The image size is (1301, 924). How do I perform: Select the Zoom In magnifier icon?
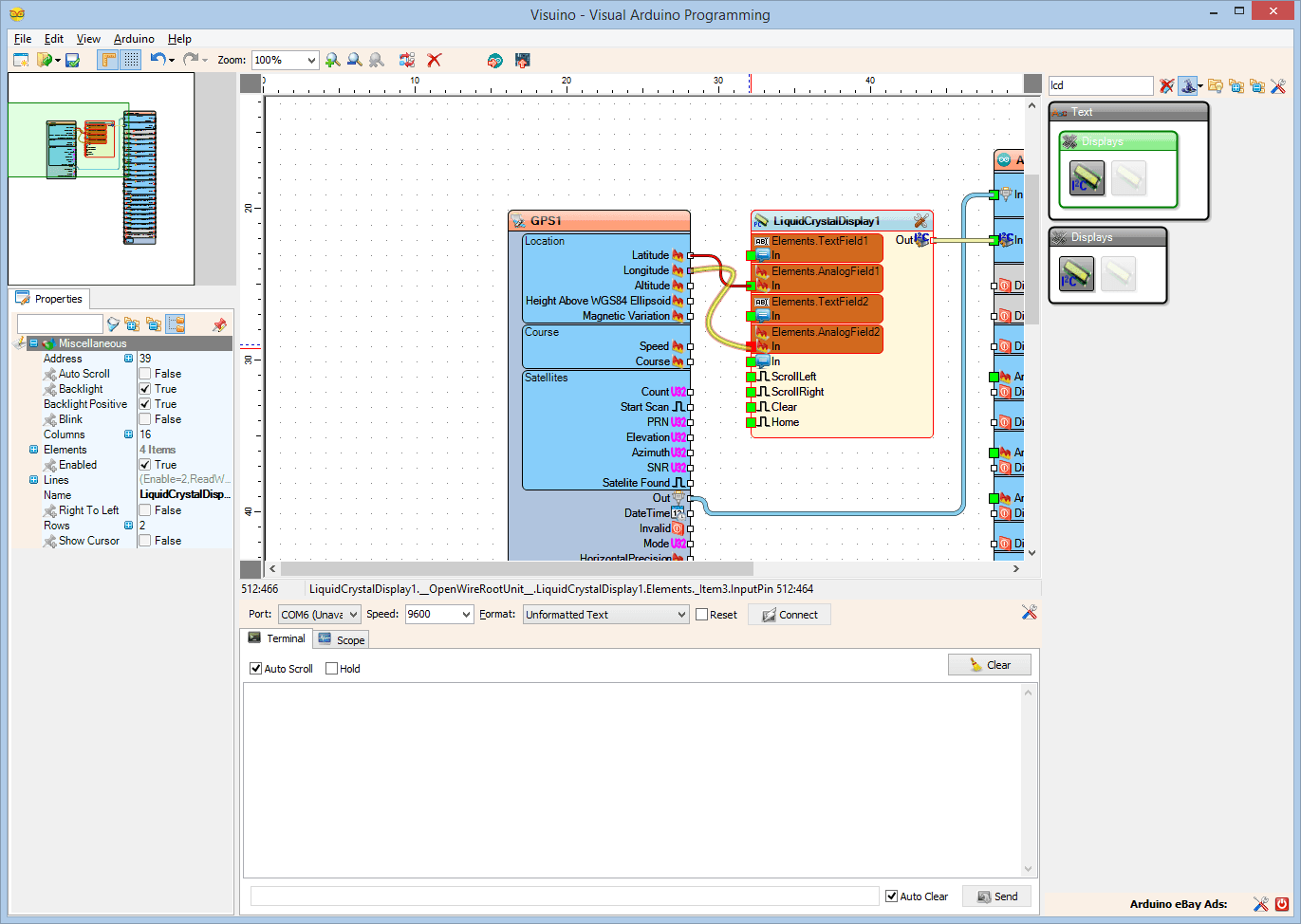(332, 60)
